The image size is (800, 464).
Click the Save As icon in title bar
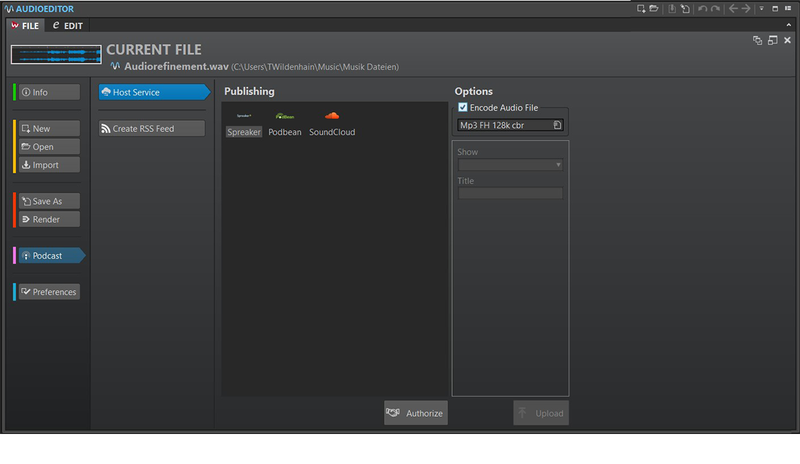click(685, 9)
